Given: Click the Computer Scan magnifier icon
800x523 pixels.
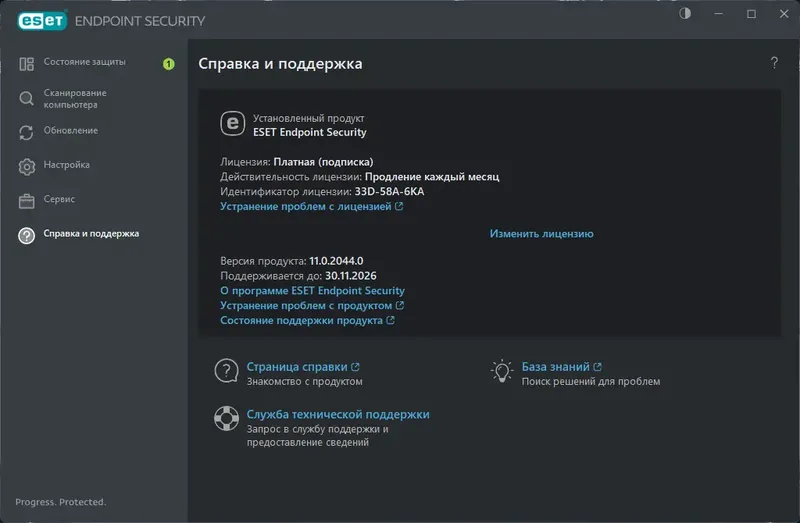Looking at the screenshot, I should (x=27, y=98).
